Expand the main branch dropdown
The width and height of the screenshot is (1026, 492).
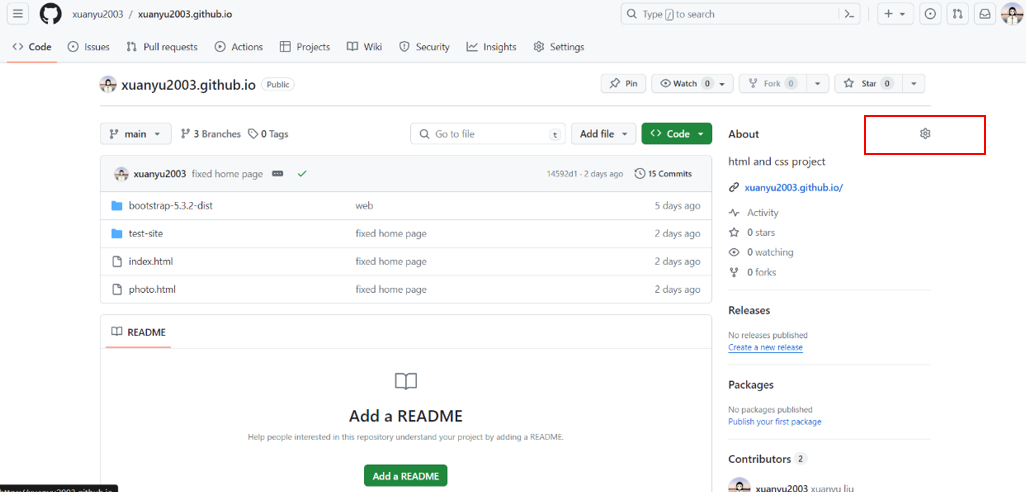tap(136, 134)
